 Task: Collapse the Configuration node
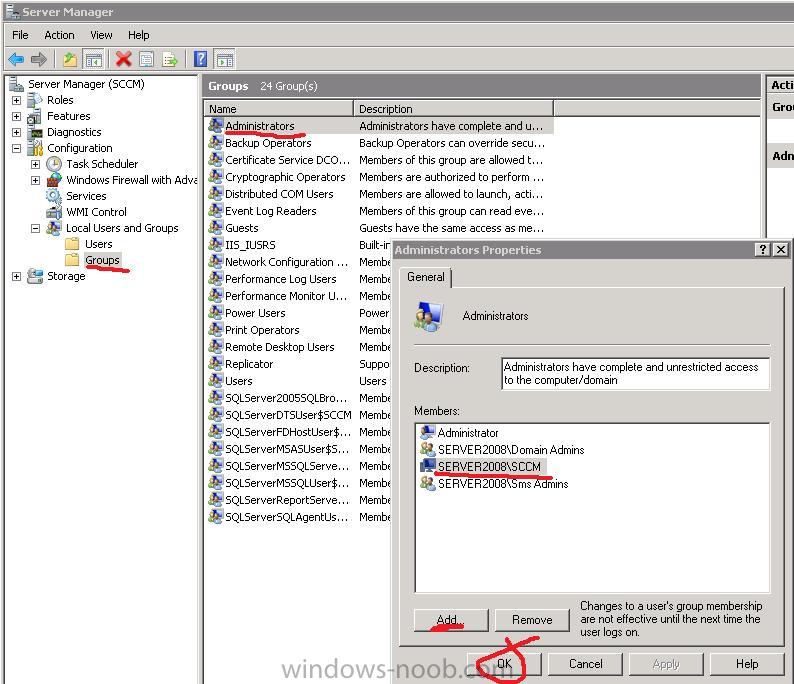pyautogui.click(x=16, y=148)
